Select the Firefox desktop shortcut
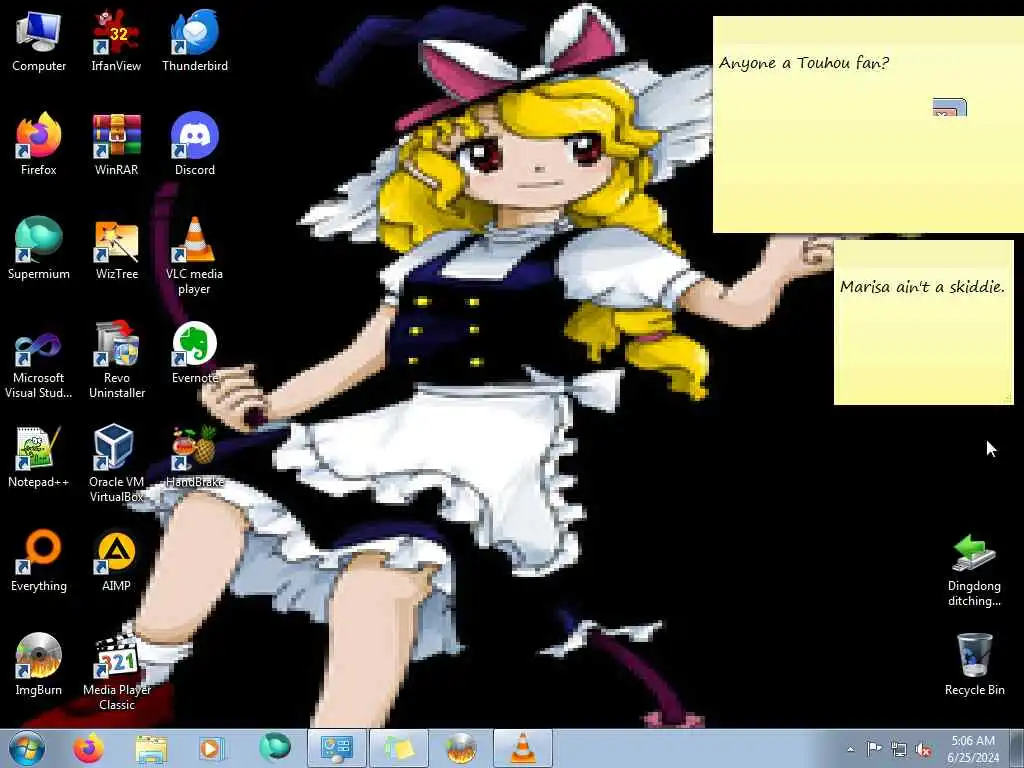 point(39,144)
